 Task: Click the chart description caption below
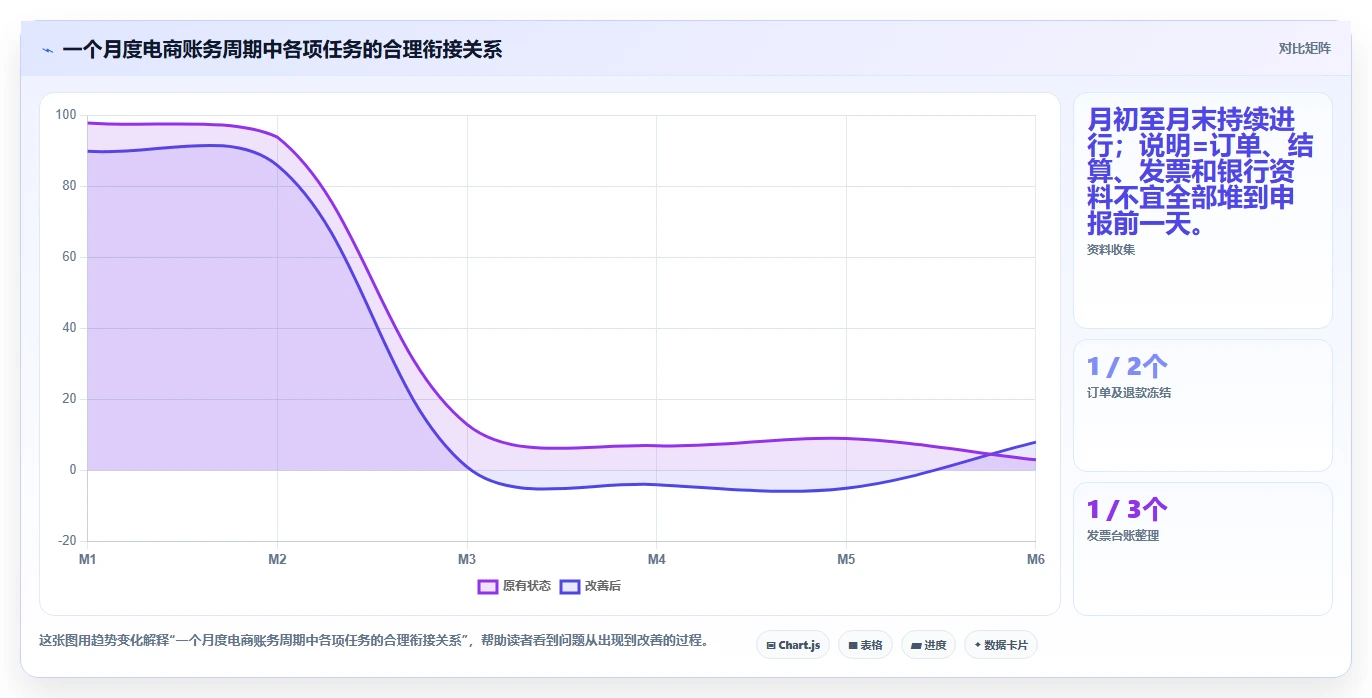(x=373, y=641)
